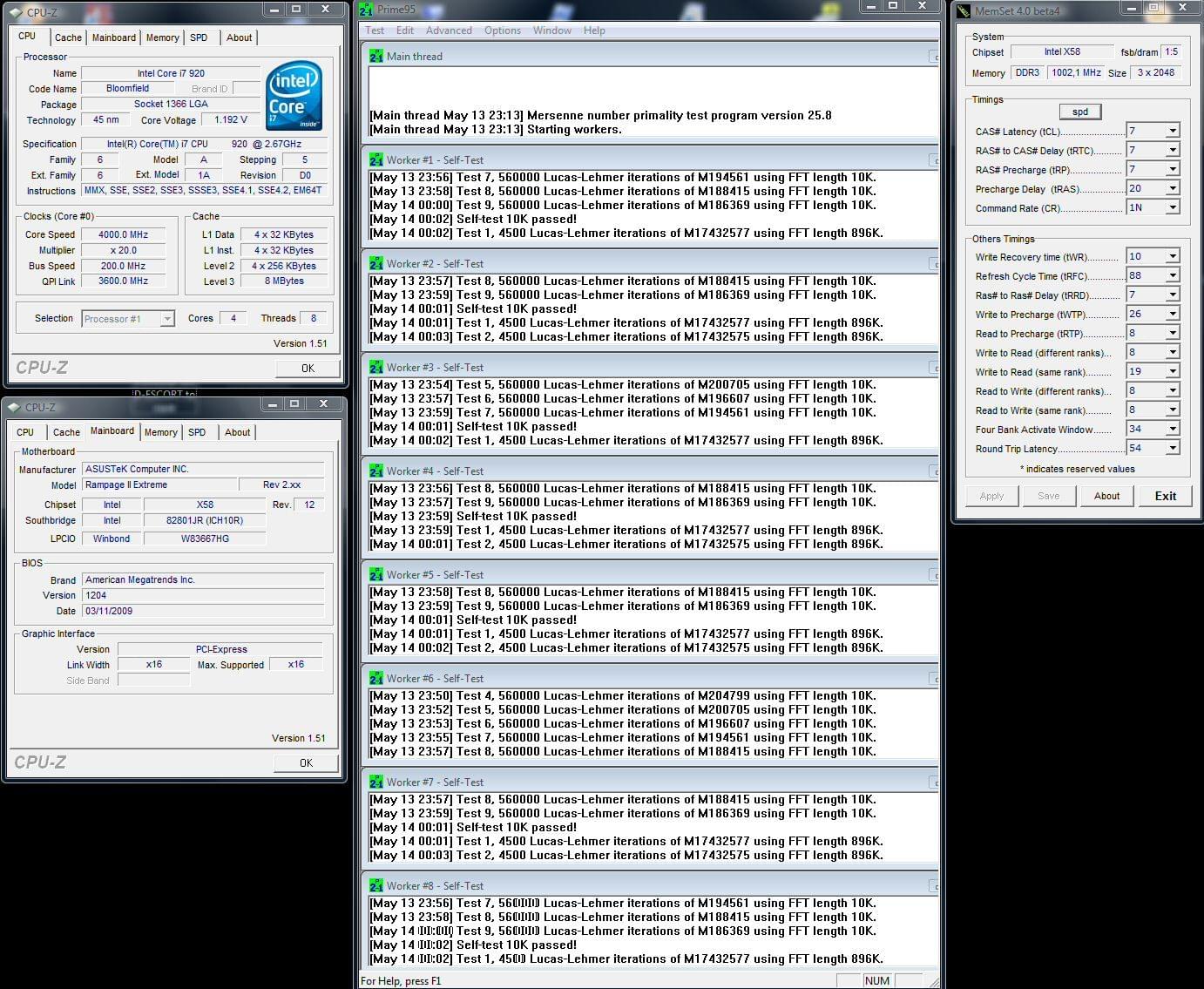The width and height of the screenshot is (1204, 989).
Task: Select Mainboard tab in upper CPU-Z window
Action: [x=114, y=37]
